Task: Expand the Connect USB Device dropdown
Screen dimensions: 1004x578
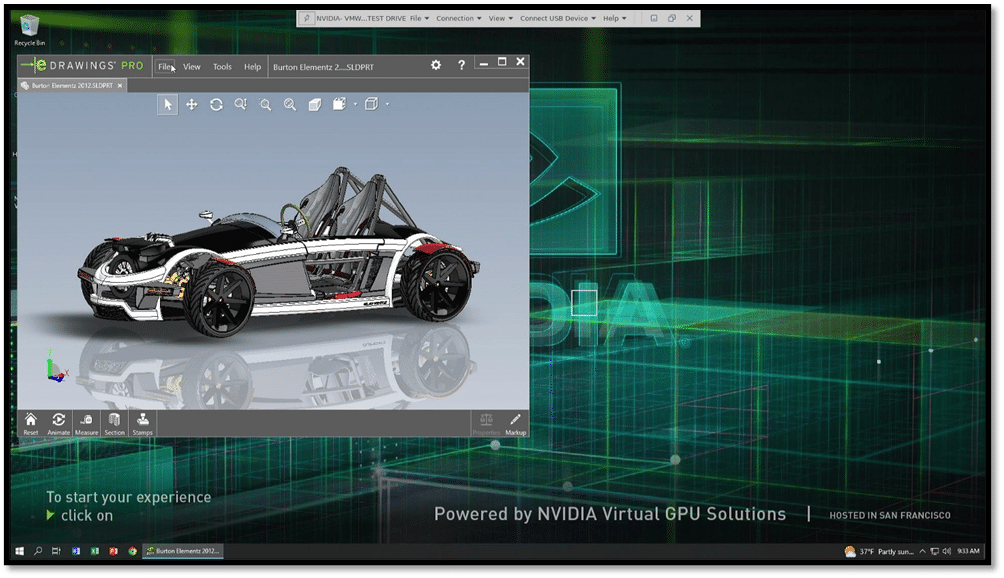Action: click(x=558, y=19)
